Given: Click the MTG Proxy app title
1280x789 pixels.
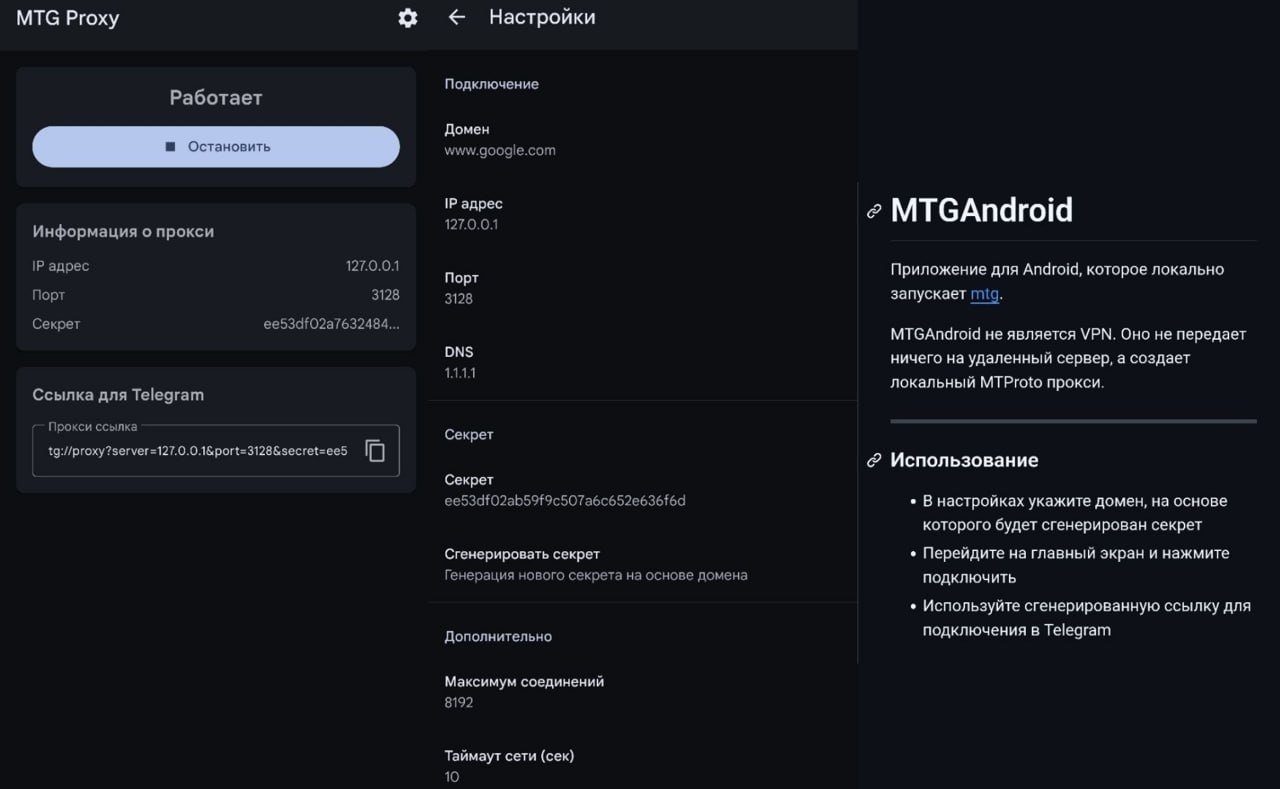Looking at the screenshot, I should click(x=68, y=18).
